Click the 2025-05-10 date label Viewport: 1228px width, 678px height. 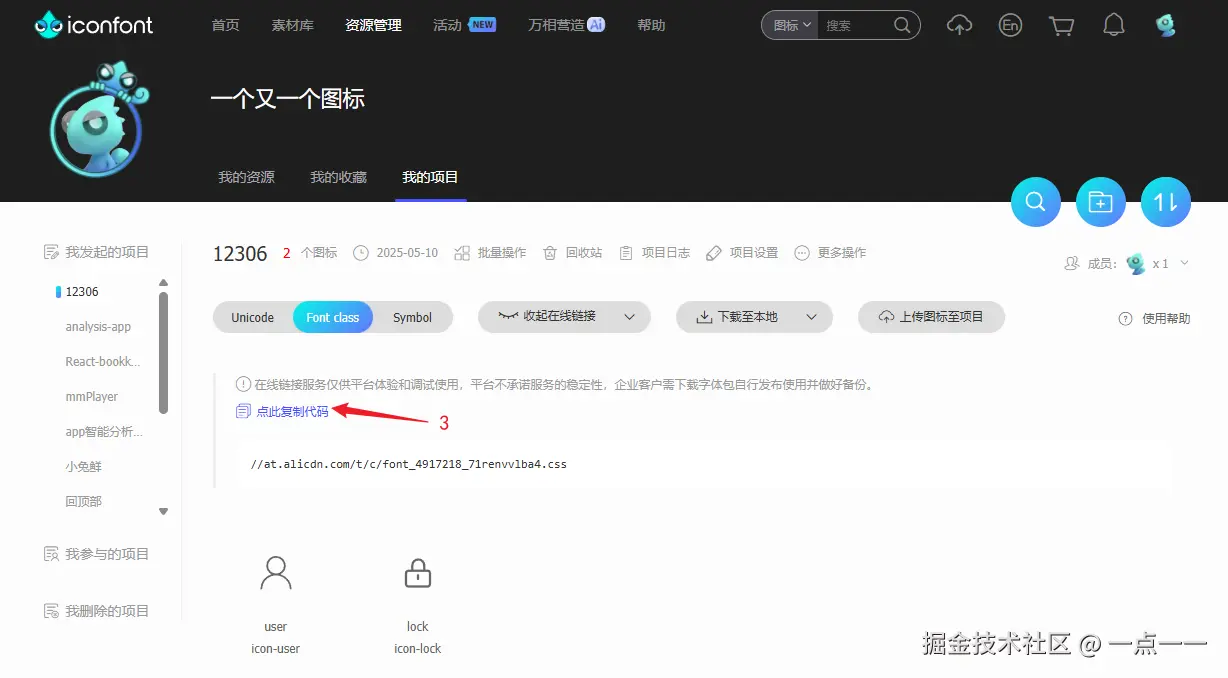407,253
